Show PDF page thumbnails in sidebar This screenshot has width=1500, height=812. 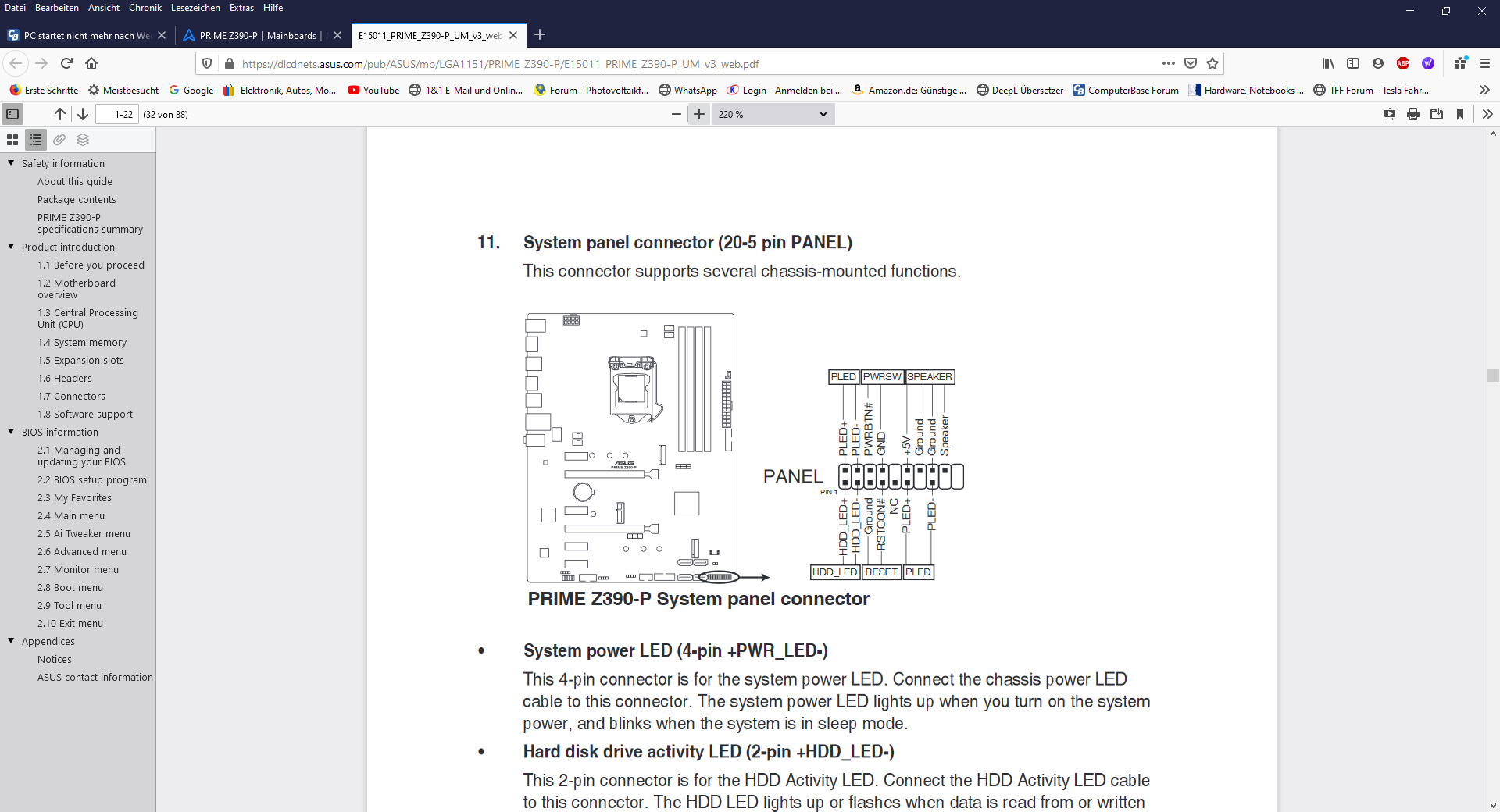(x=12, y=140)
